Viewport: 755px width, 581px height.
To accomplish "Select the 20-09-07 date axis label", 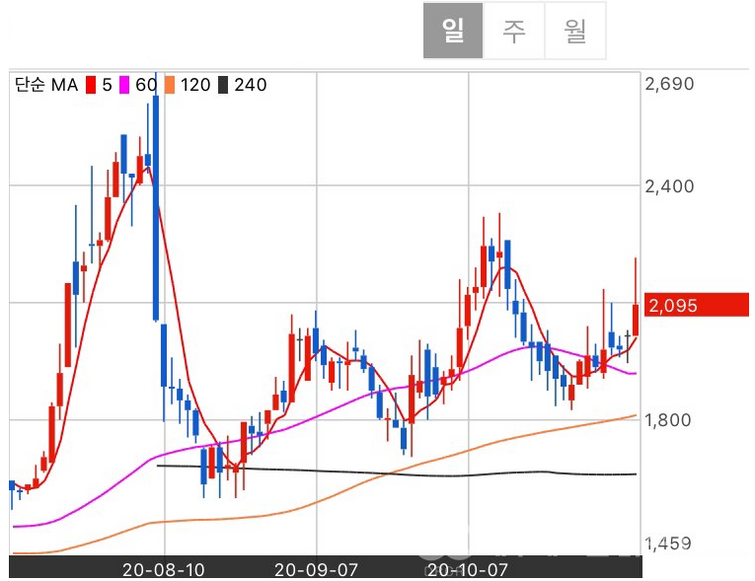I will 316,569.
